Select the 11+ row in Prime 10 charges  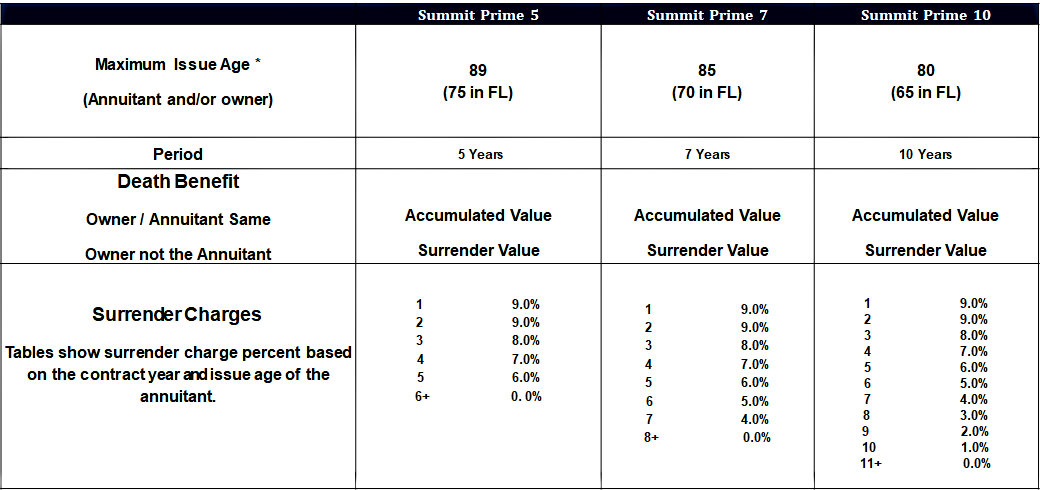click(x=924, y=463)
